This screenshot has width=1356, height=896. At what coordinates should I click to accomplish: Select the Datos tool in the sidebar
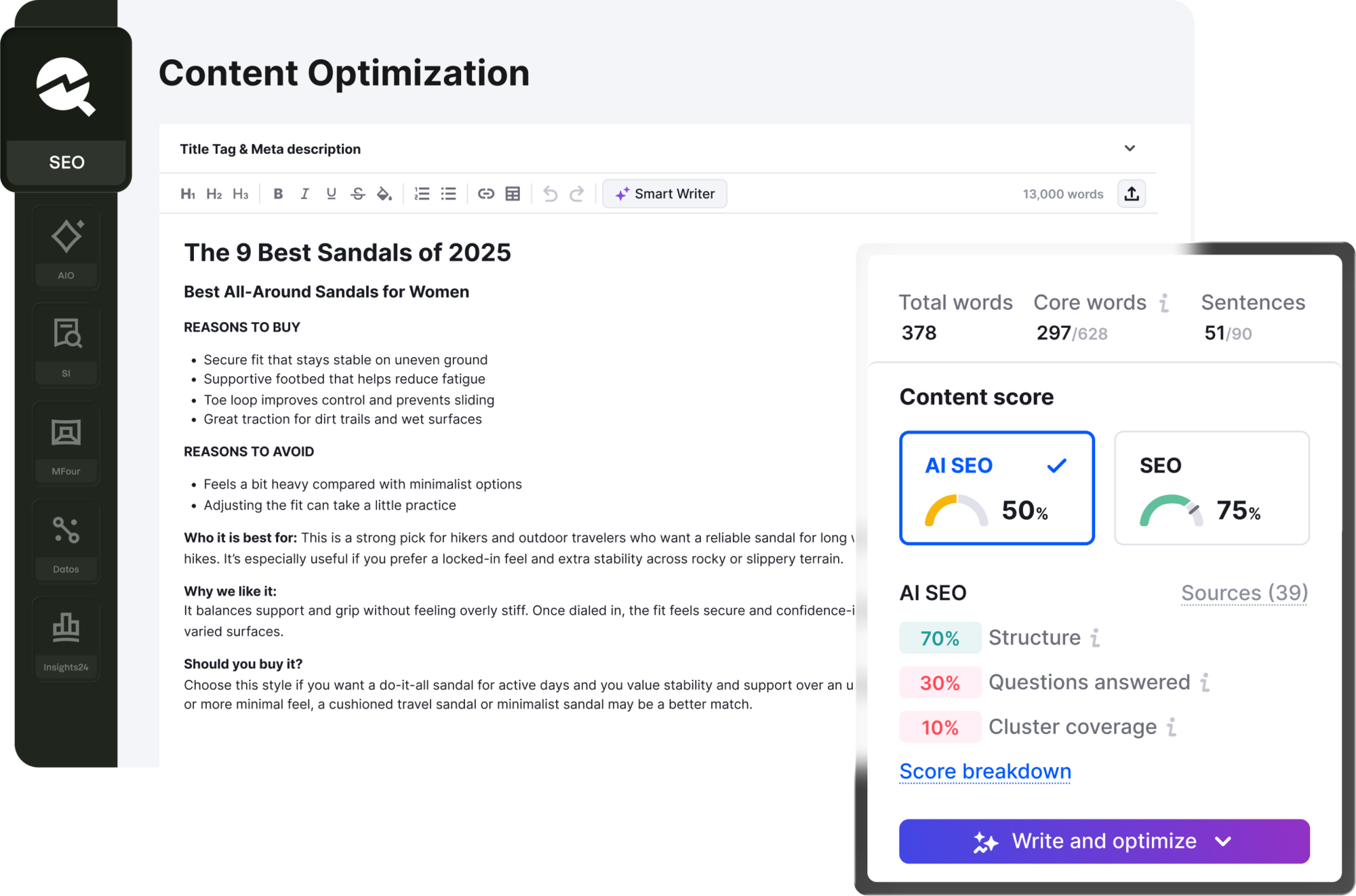coord(66,539)
